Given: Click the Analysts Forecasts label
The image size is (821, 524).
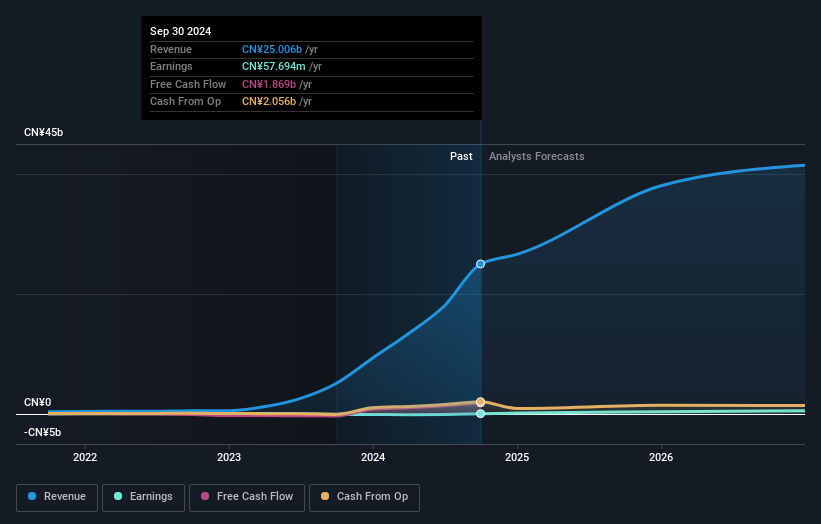Looking at the screenshot, I should 537,156.
